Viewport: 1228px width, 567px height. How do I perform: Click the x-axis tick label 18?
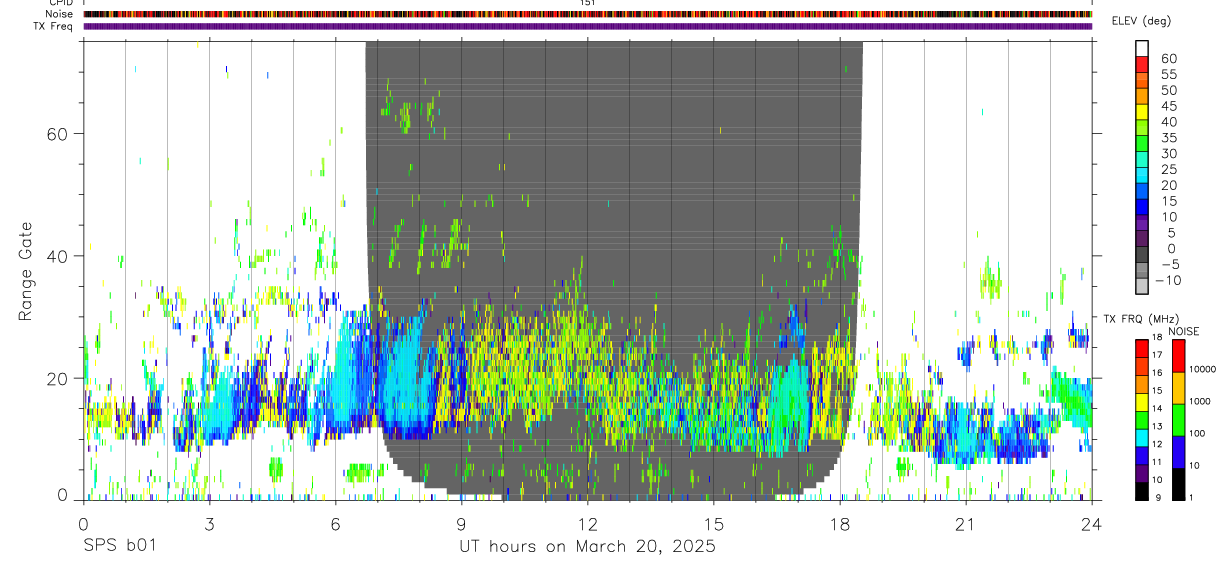[839, 524]
